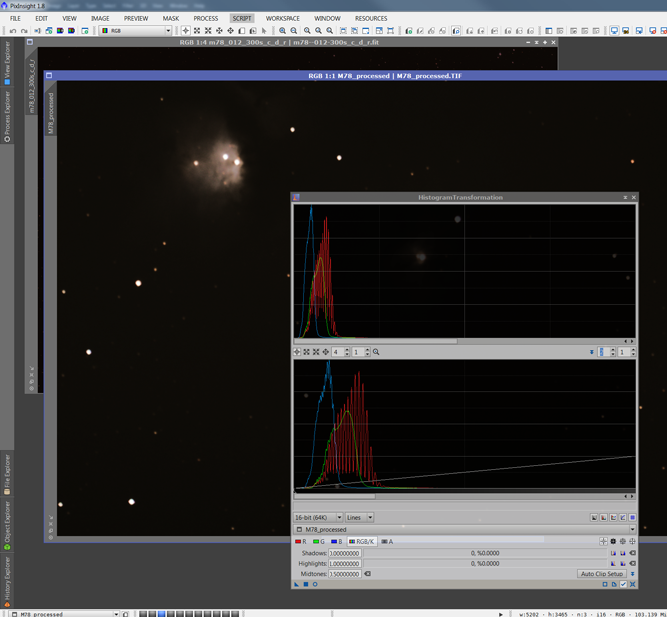Click the Apply square icon in HistogramTransformation

pos(306,585)
